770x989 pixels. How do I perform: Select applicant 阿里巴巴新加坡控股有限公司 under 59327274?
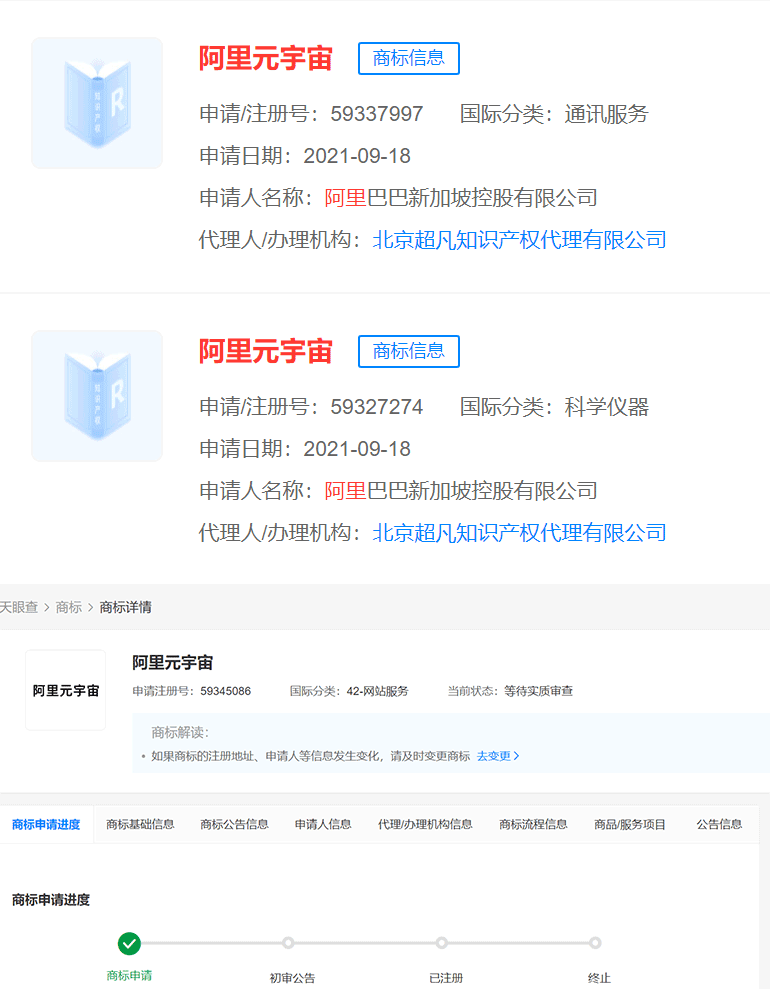(461, 491)
